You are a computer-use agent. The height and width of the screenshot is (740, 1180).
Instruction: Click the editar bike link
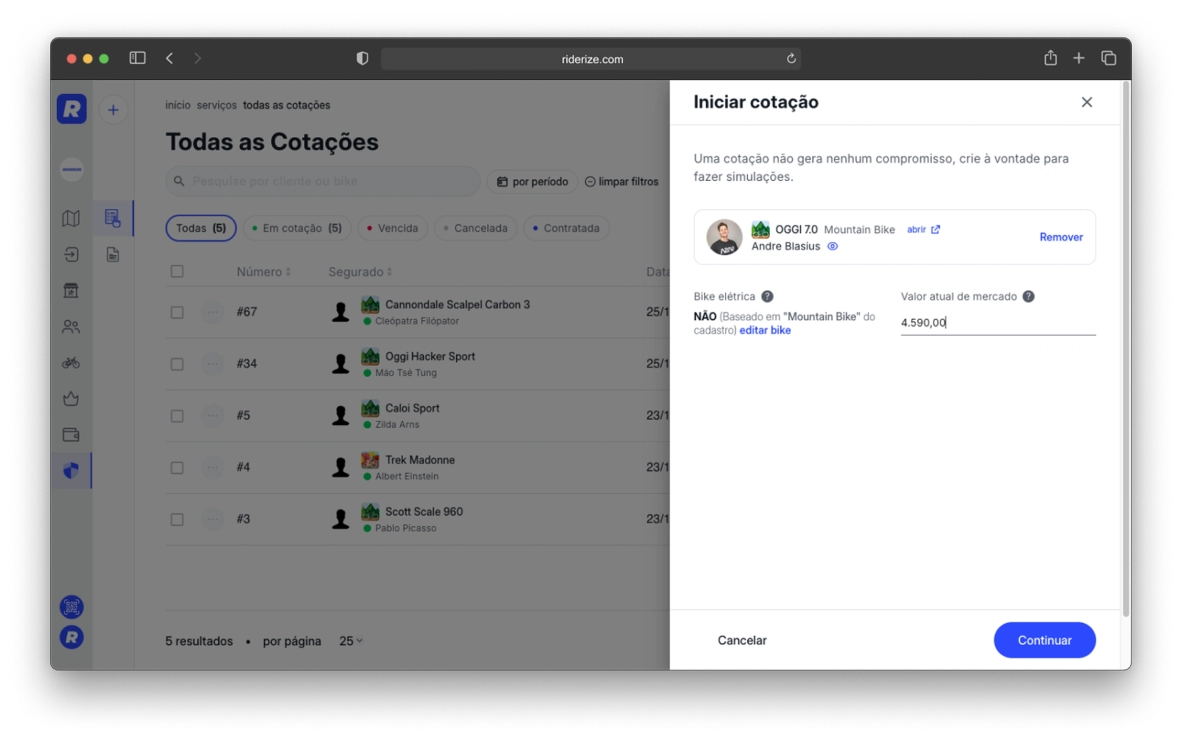[x=765, y=331]
